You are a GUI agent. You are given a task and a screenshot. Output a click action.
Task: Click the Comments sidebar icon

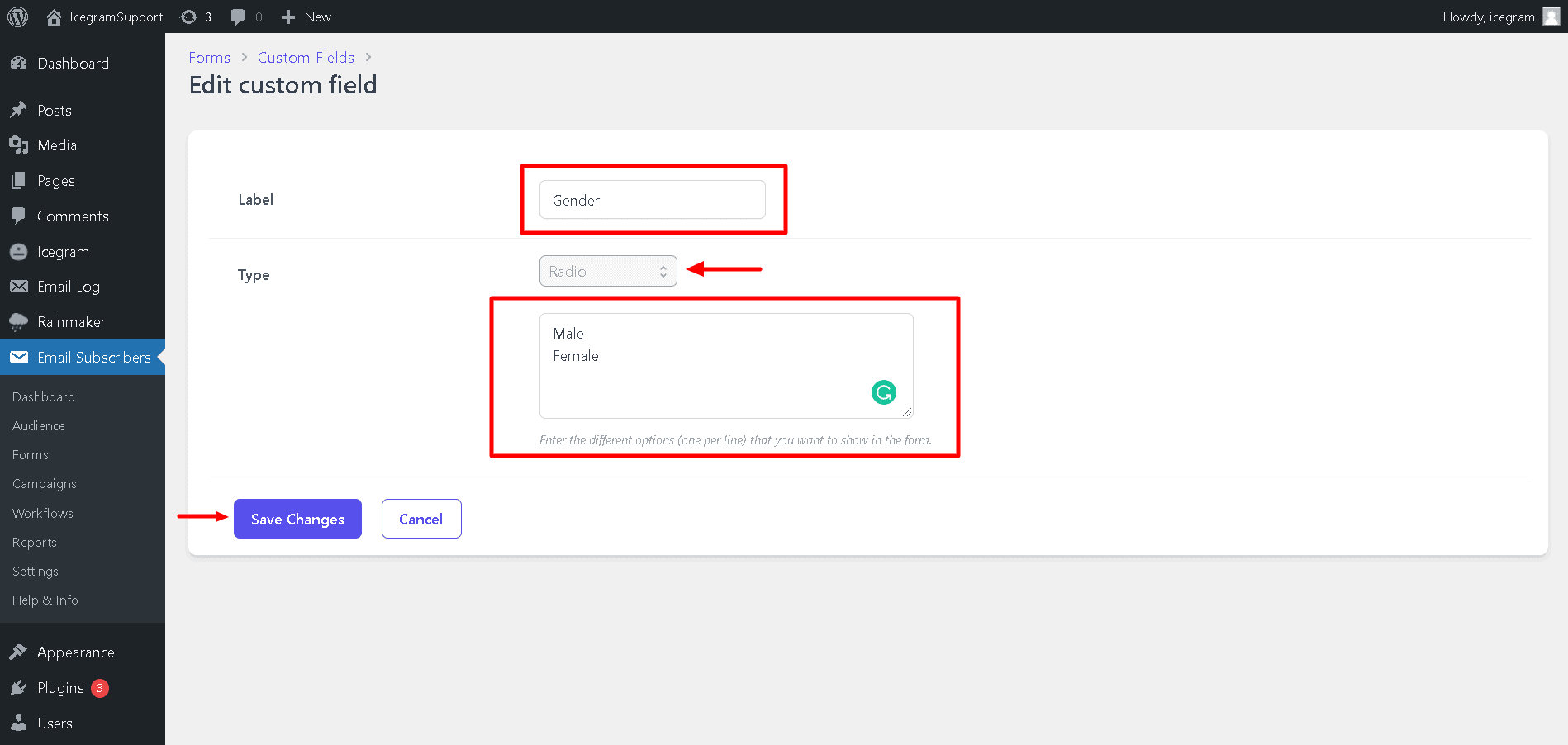pos(18,216)
